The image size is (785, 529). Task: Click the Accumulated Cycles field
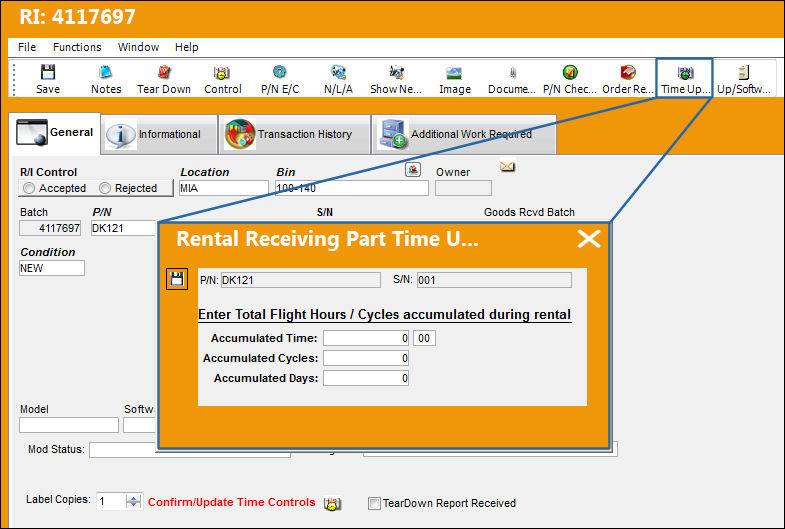[x=366, y=358]
